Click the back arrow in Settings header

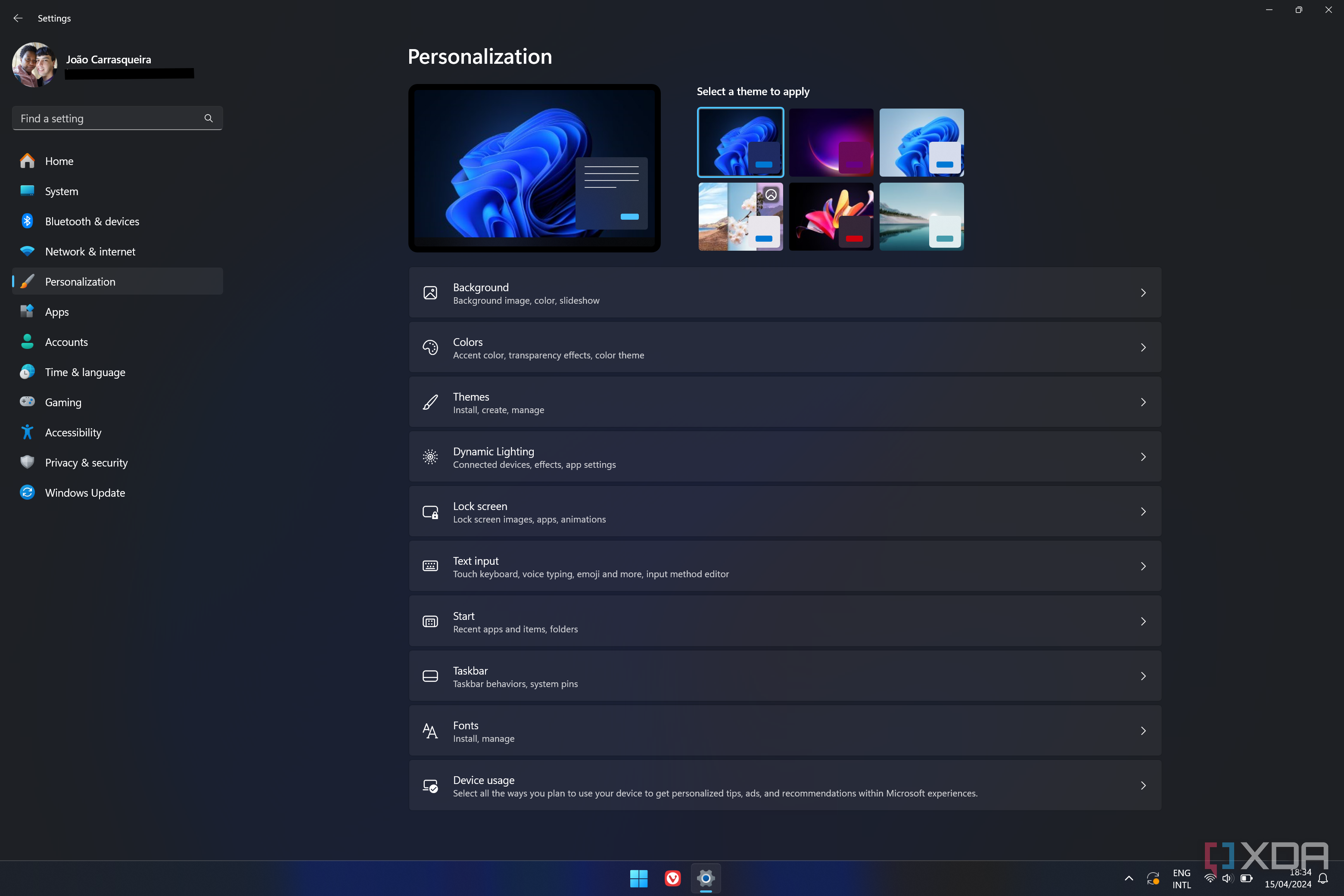(18, 18)
